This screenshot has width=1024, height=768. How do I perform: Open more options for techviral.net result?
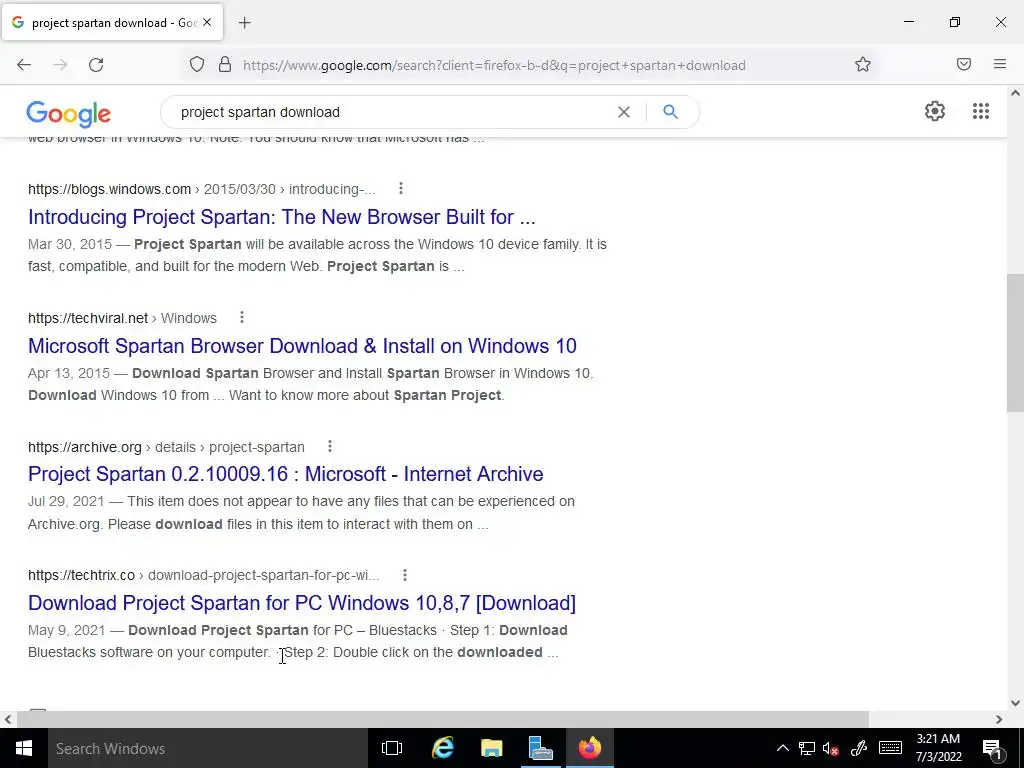point(242,317)
